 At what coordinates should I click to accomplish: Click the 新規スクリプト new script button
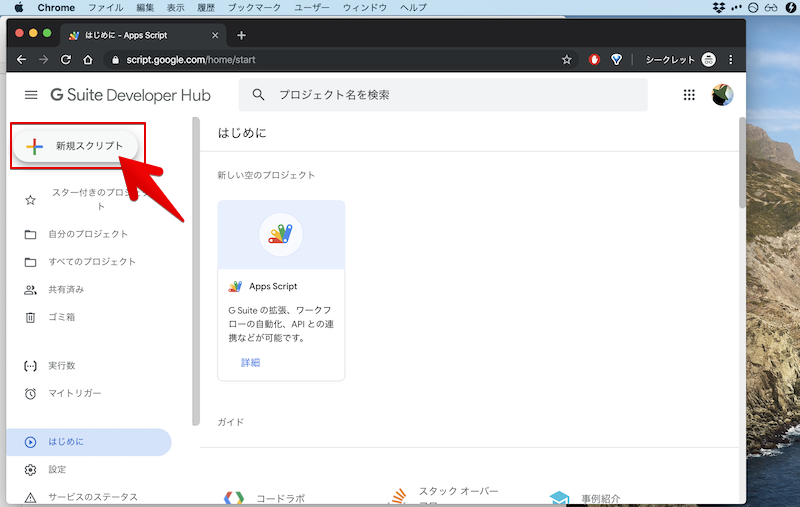76,146
